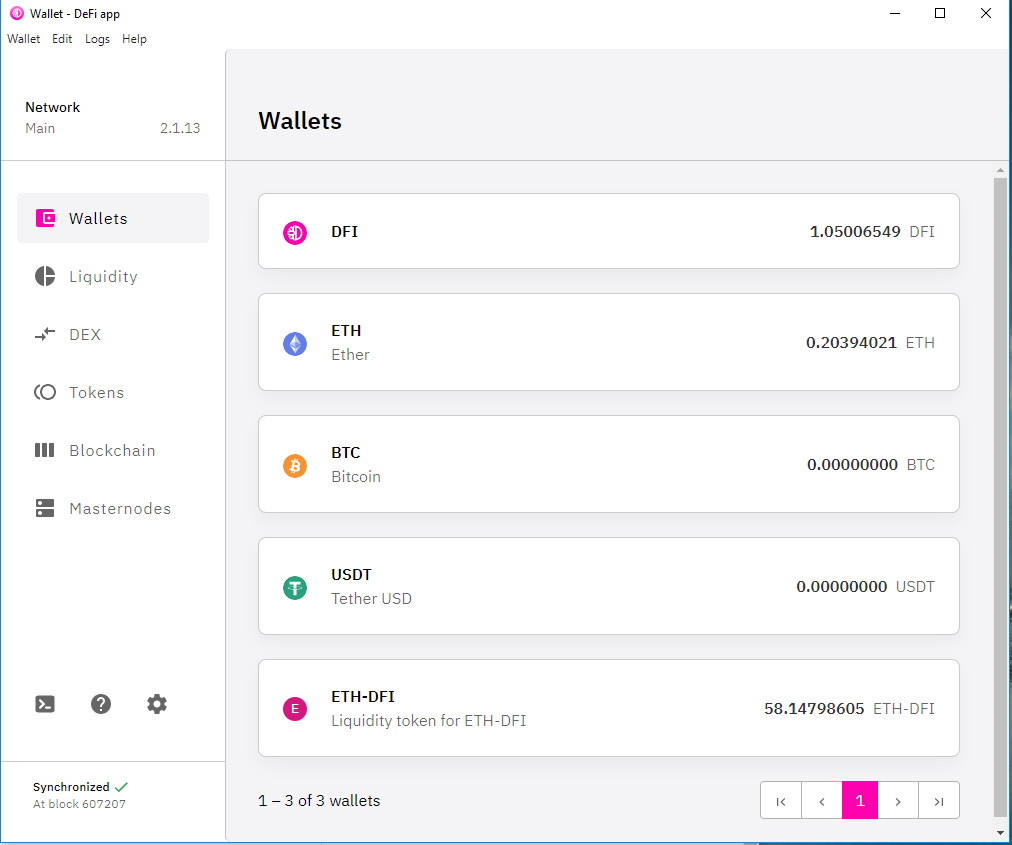
Task: Click the orange Bitcoin icon
Action: point(295,465)
